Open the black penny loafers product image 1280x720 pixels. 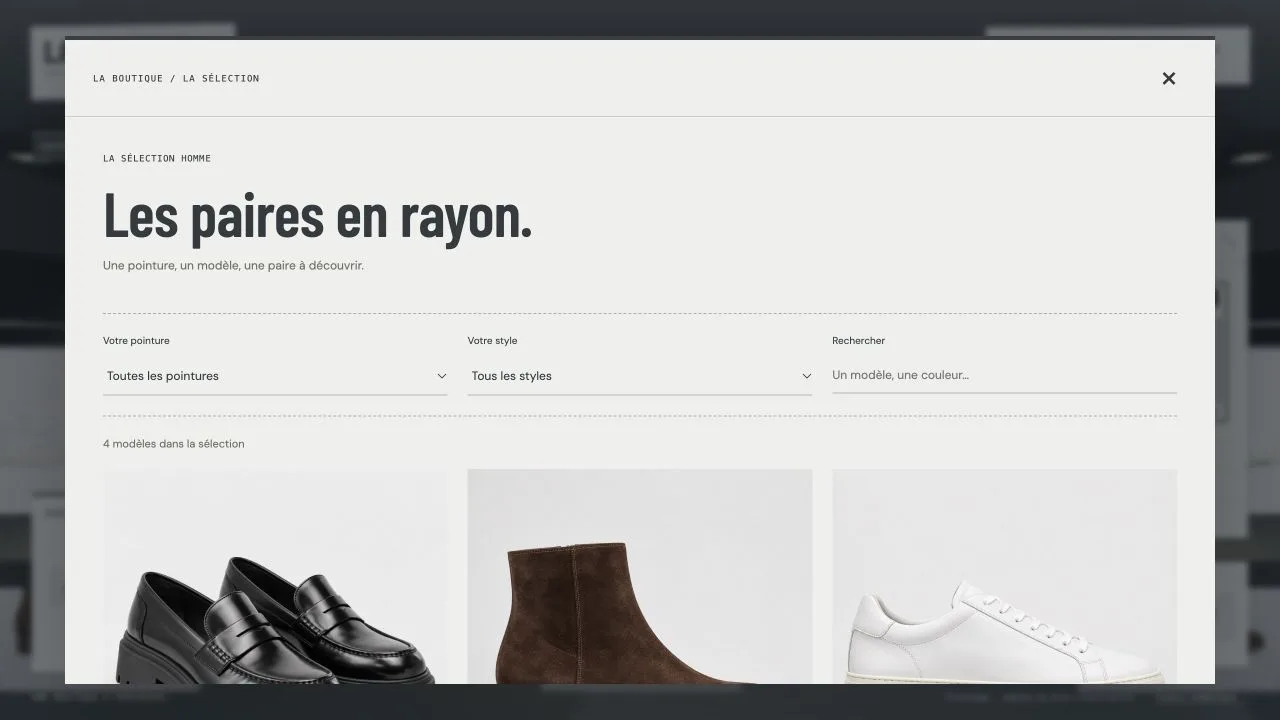pyautogui.click(x=275, y=577)
